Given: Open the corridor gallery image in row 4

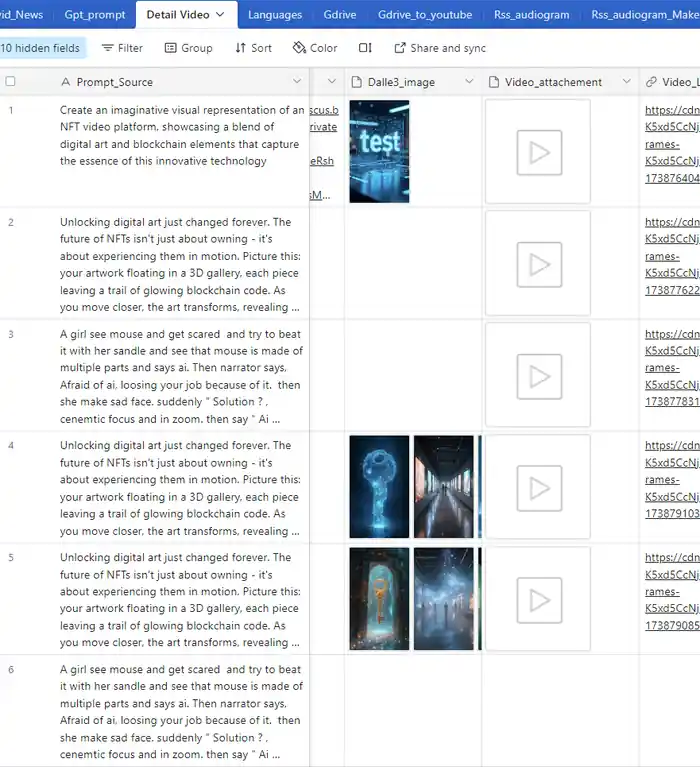Looking at the screenshot, I should [x=444, y=487].
